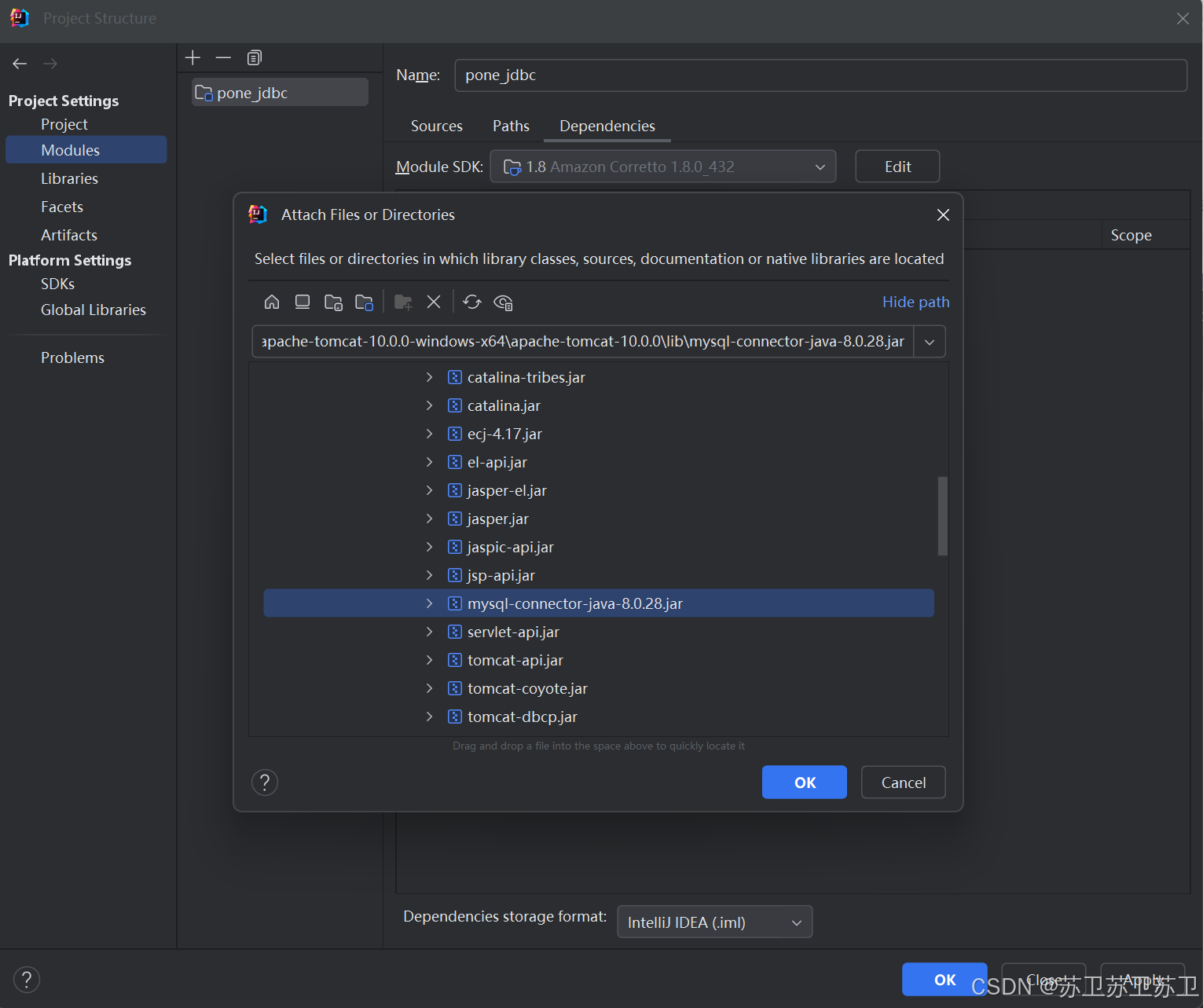
Task: Open SDKs under Platform Settings
Action: (58, 284)
